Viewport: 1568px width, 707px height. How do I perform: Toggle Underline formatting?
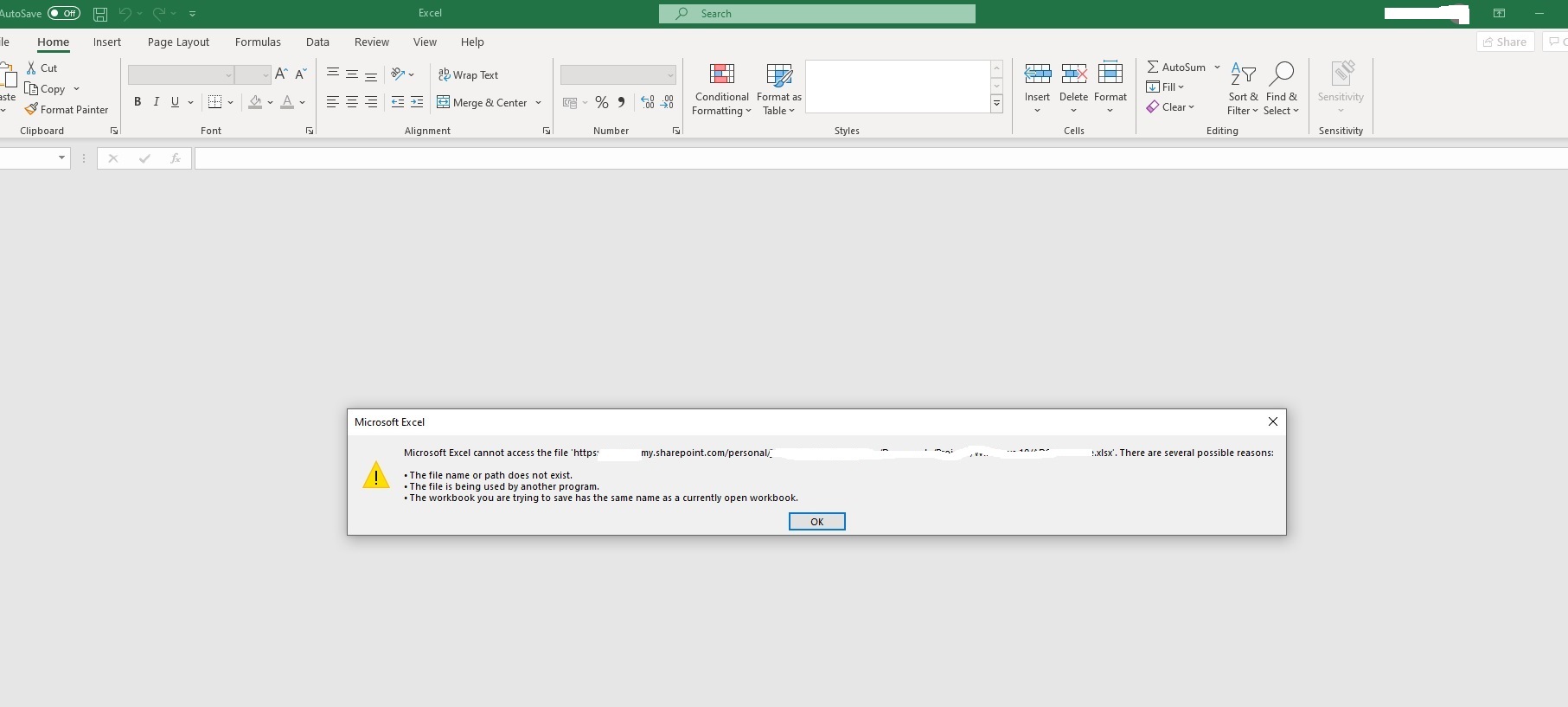click(175, 102)
